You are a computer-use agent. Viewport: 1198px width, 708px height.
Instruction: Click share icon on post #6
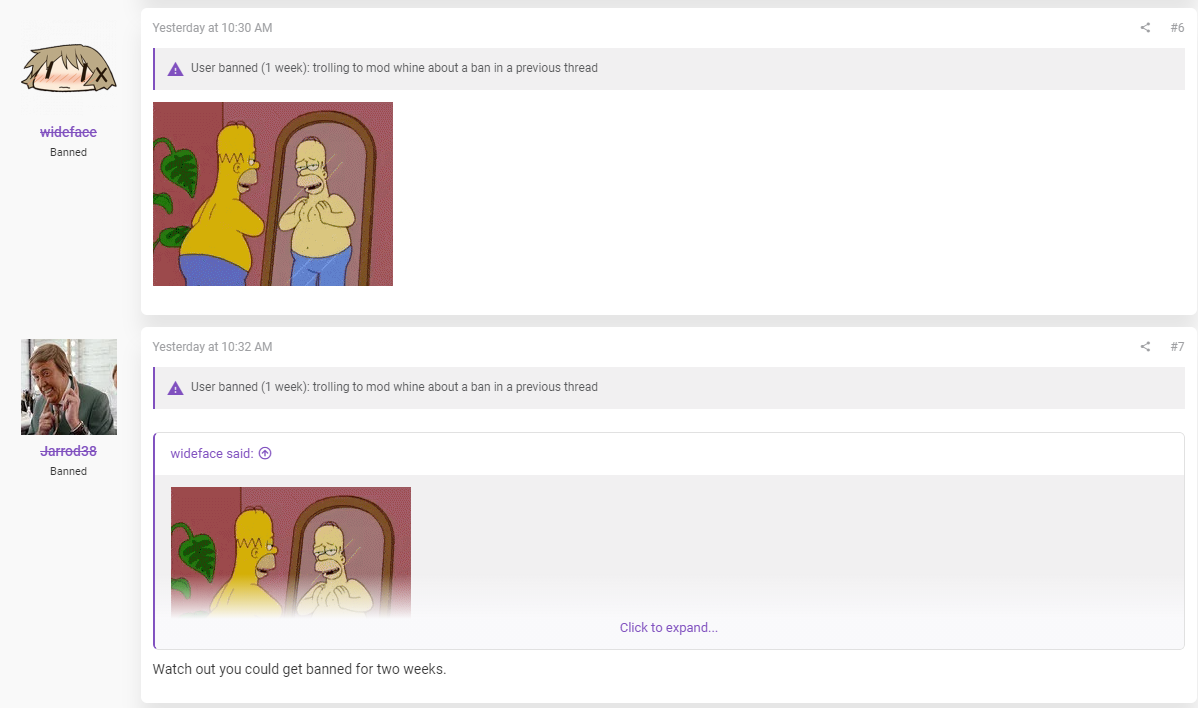[1145, 27]
